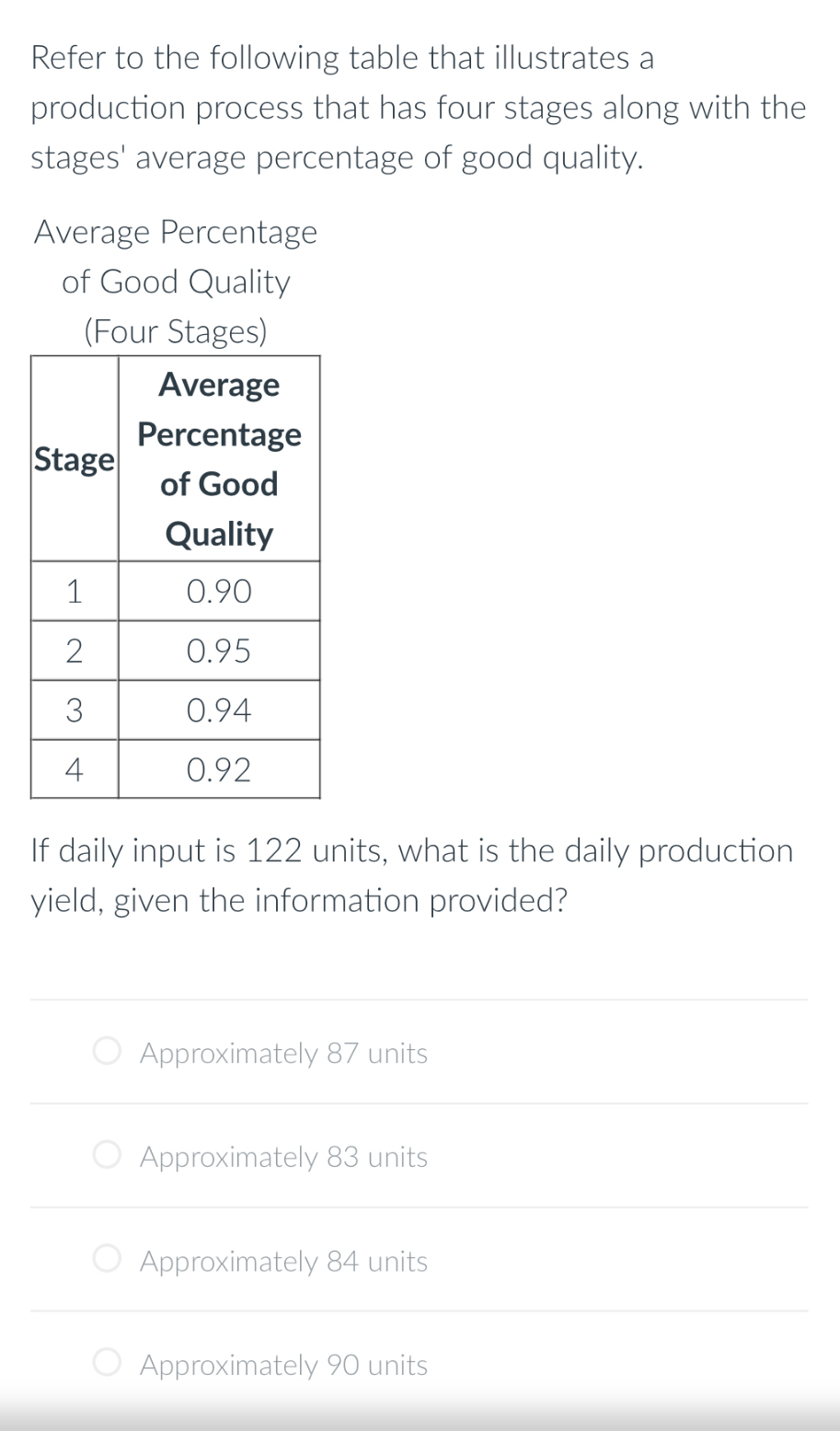Select the radio button for Approximately 84 units
Viewport: 840px width, 1431px height.
click(x=105, y=1261)
